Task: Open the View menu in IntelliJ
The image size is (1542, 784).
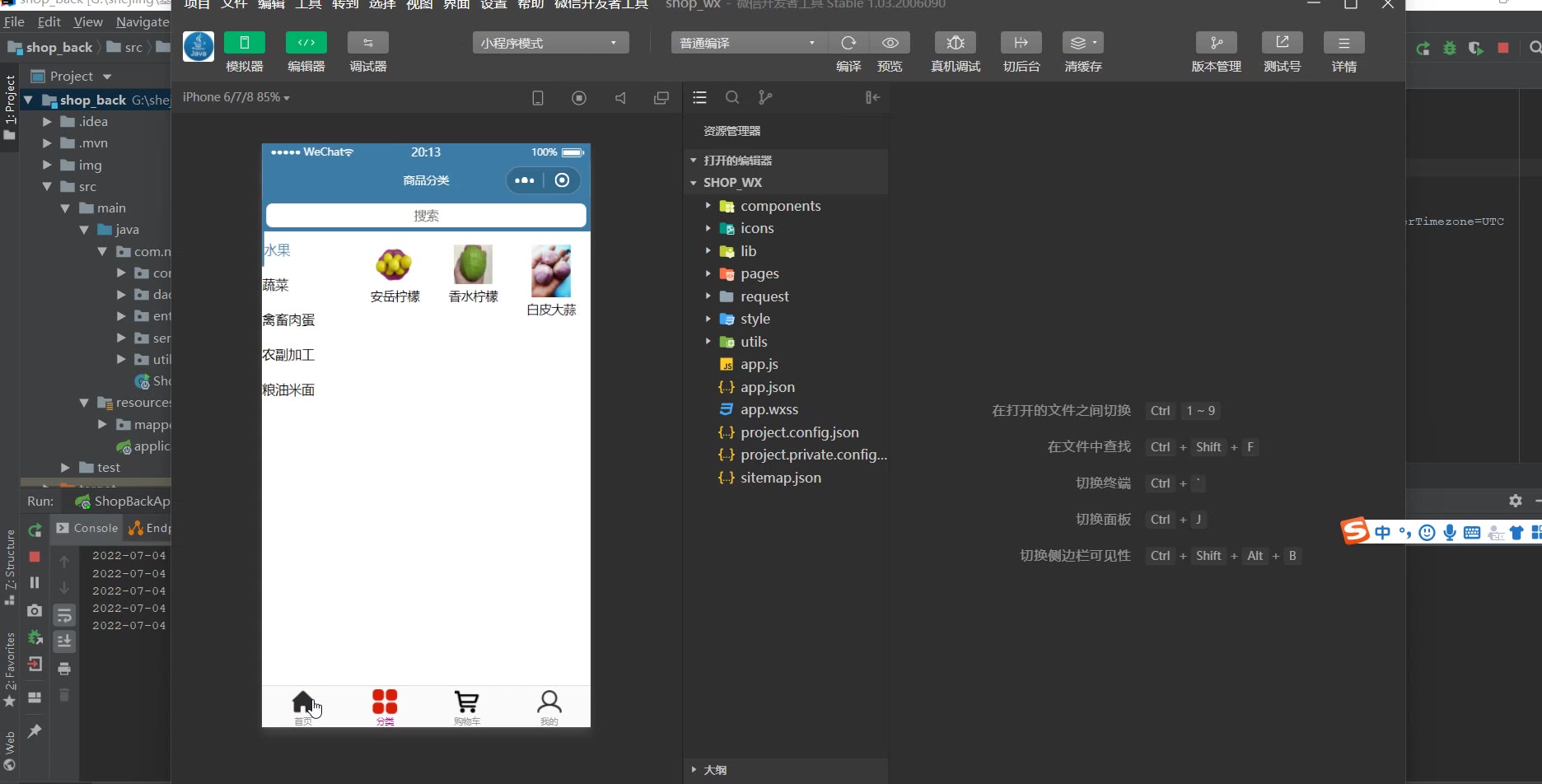Action: [88, 21]
